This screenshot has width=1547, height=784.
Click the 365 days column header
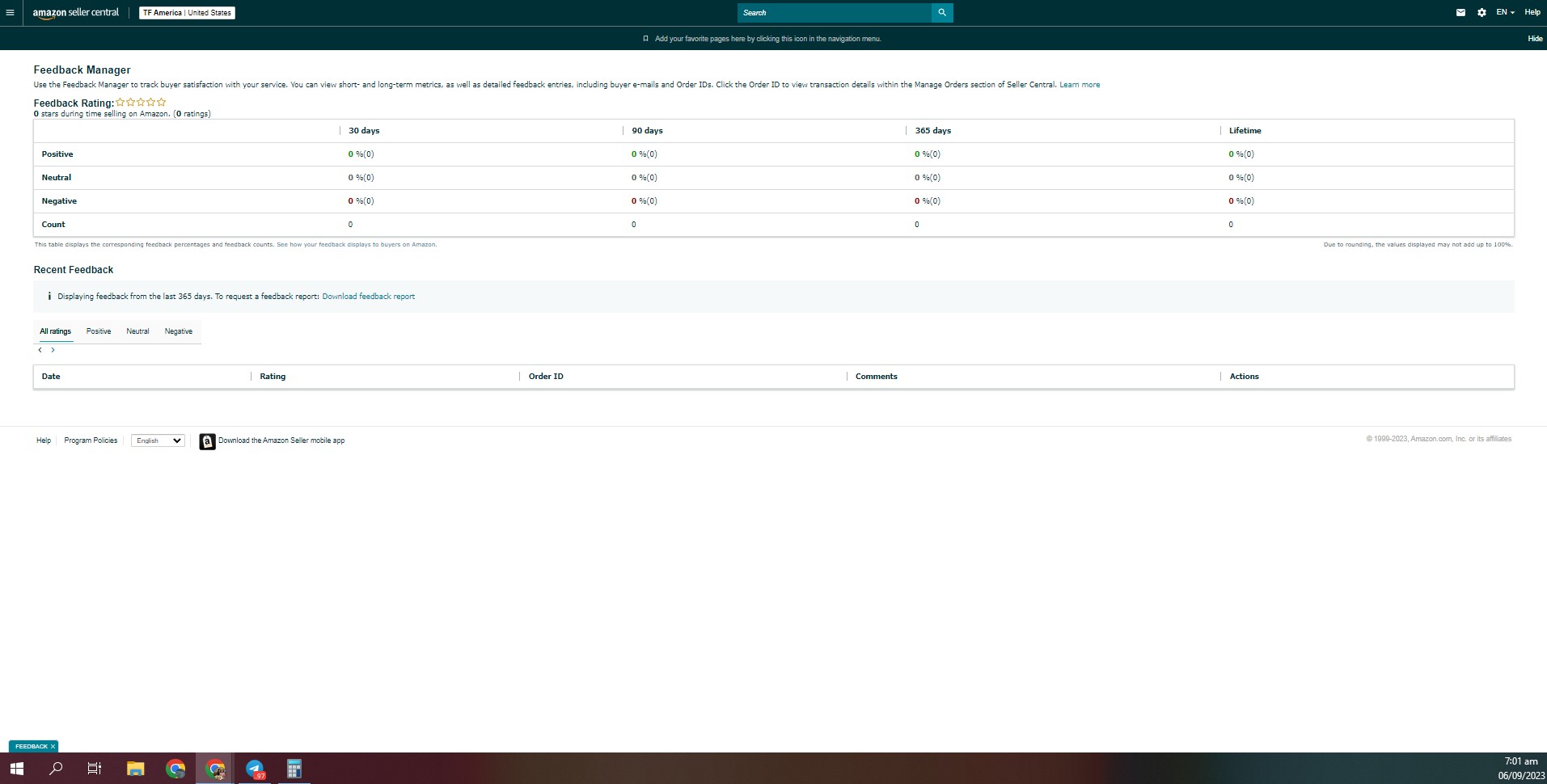coord(932,131)
